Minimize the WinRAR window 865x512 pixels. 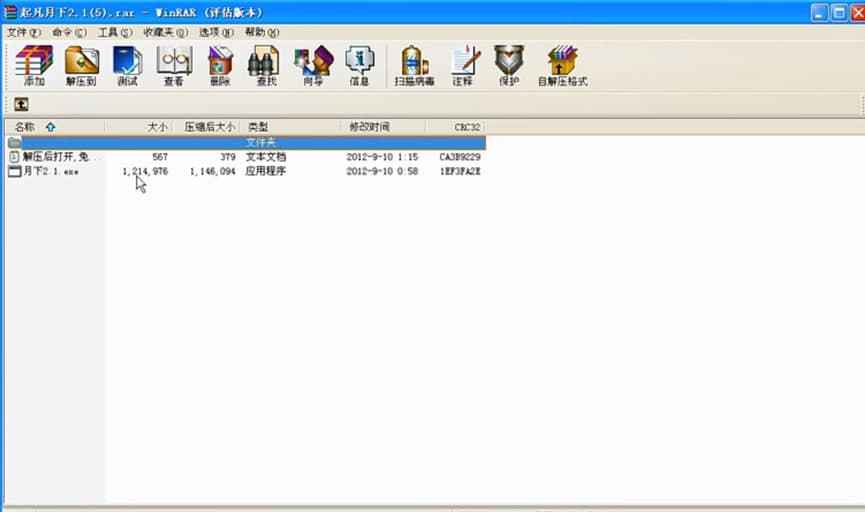pos(819,12)
